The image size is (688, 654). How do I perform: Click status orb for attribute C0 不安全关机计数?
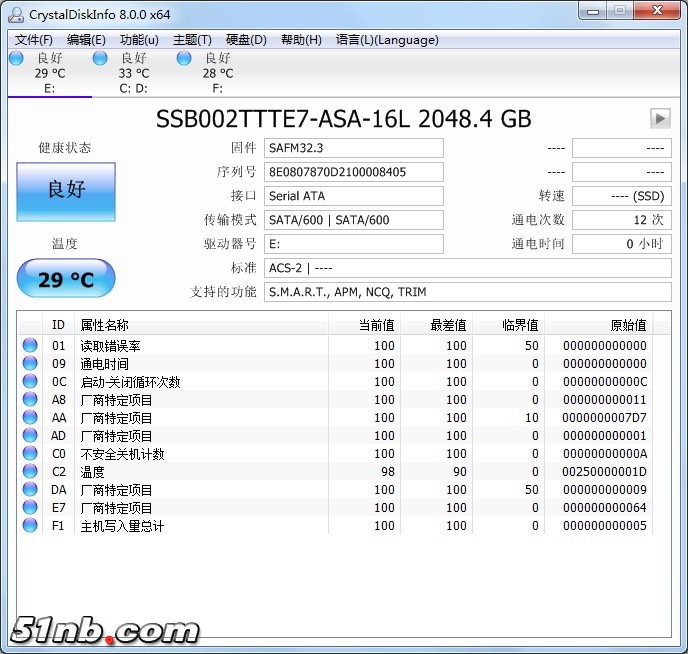coord(30,454)
